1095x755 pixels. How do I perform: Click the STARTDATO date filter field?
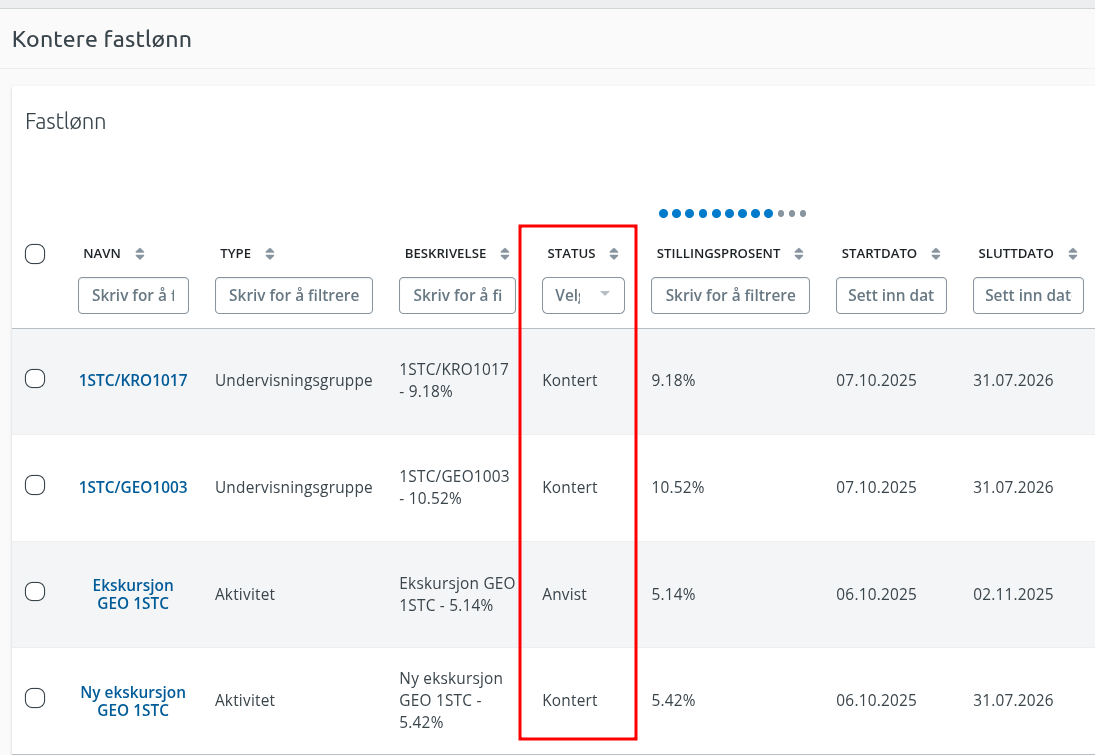[x=891, y=295]
